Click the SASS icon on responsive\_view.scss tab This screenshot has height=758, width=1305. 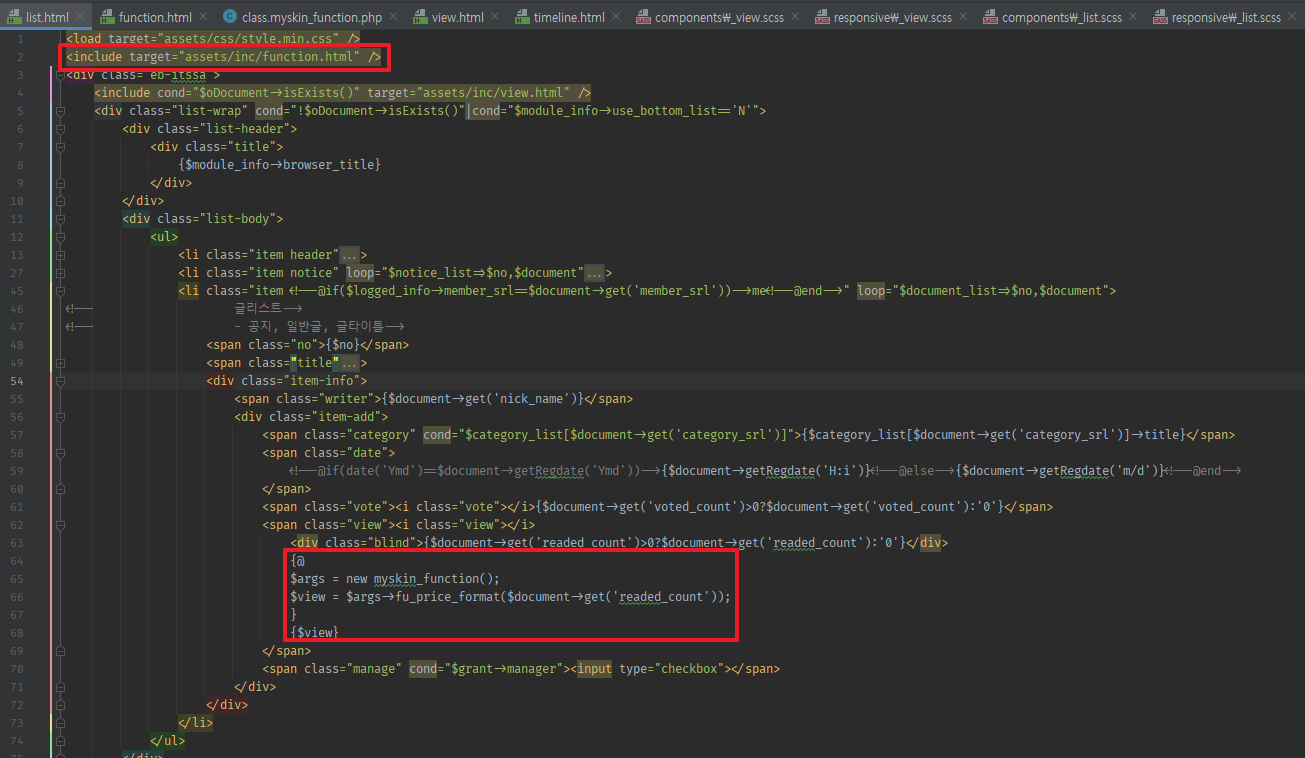pyautogui.click(x=822, y=18)
